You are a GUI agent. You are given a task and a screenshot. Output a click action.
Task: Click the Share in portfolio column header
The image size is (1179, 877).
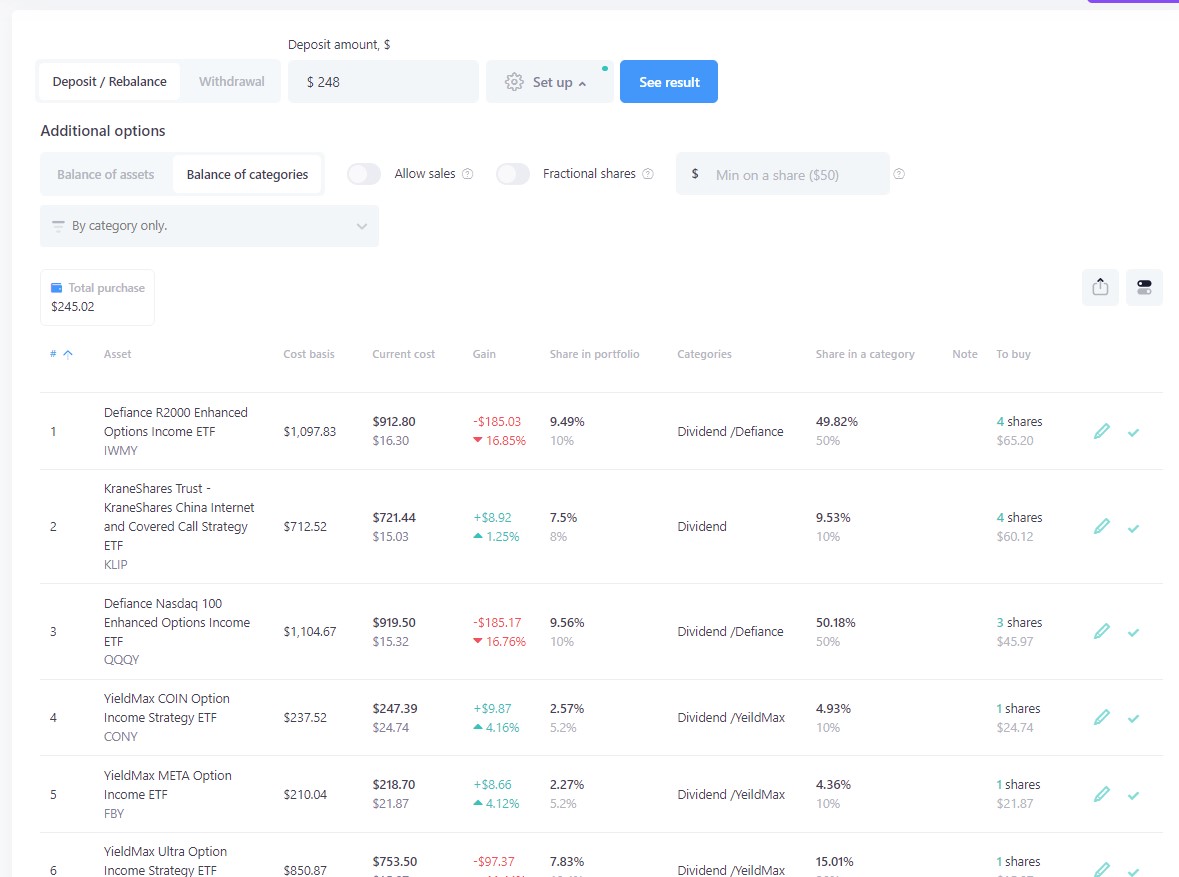[595, 354]
